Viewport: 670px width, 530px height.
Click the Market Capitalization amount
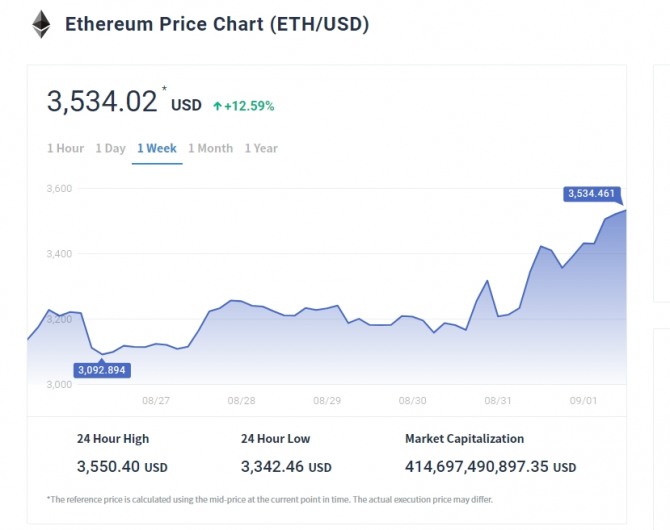click(x=490, y=466)
